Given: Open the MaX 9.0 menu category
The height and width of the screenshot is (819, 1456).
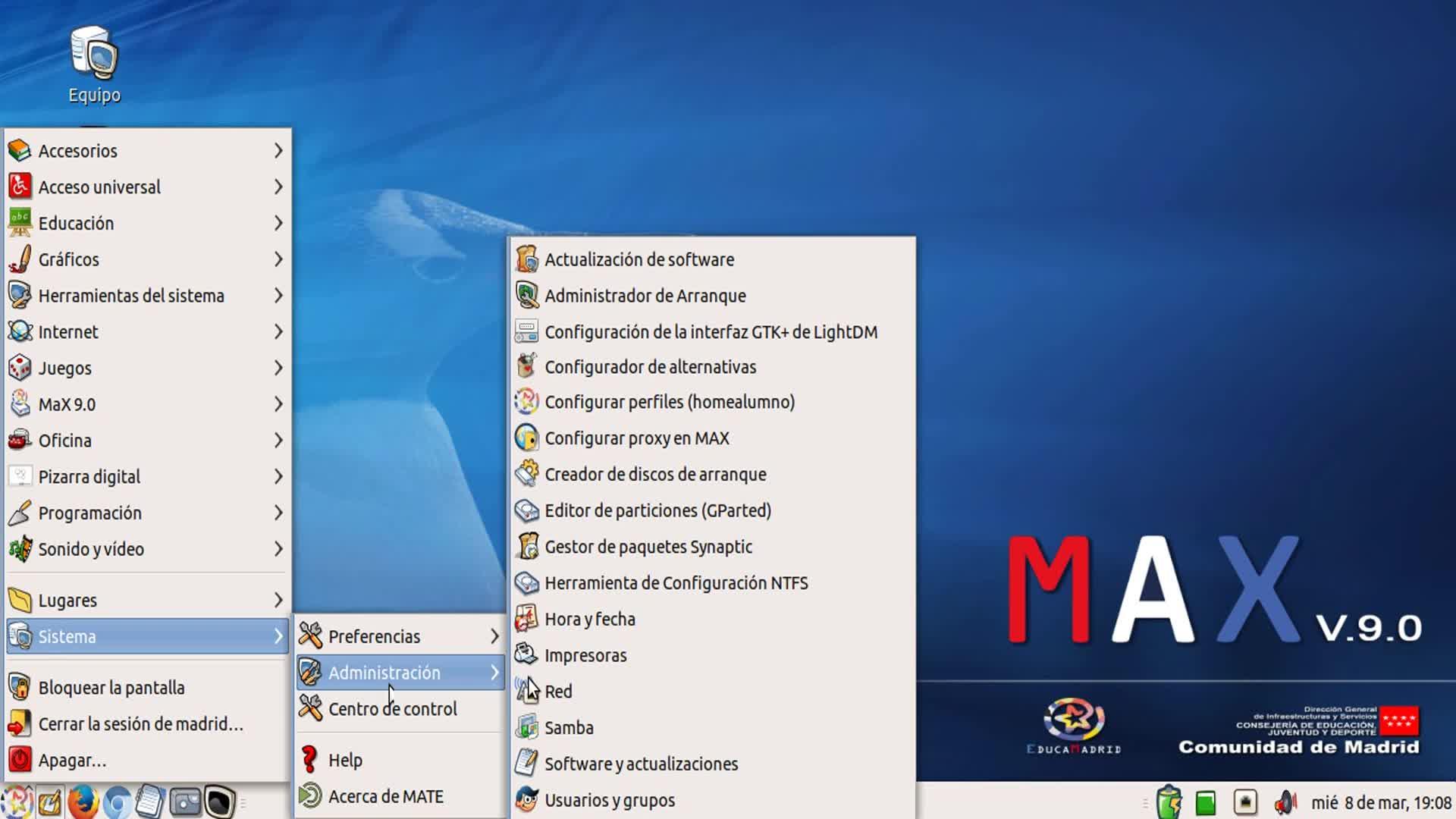Looking at the screenshot, I should click(148, 404).
